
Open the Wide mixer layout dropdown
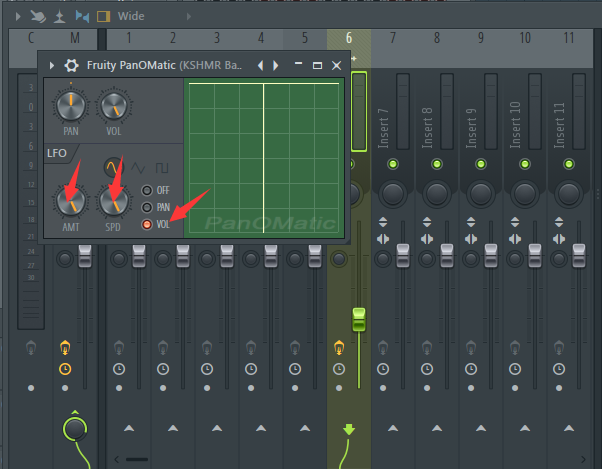click(130, 16)
